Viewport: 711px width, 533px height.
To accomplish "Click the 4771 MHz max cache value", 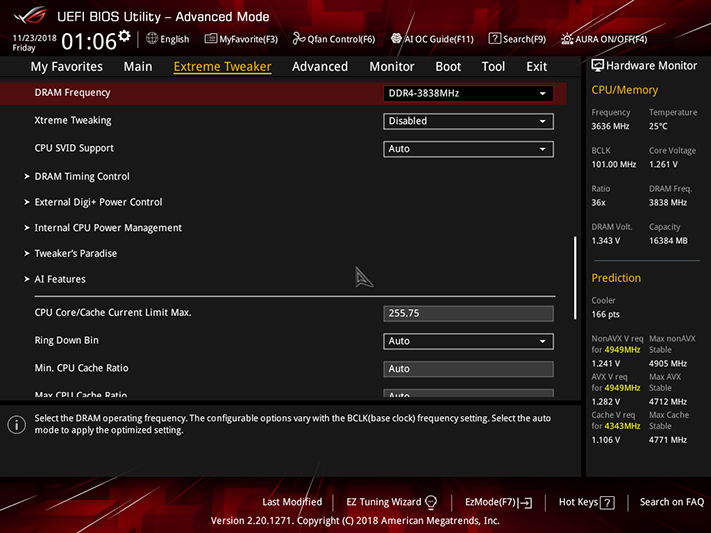I will (x=667, y=440).
